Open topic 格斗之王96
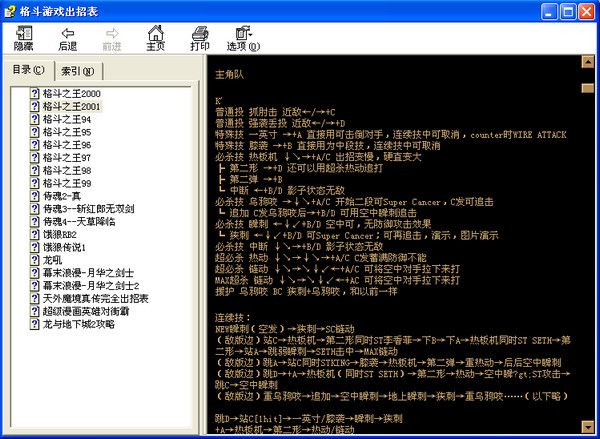Screen dimensions: 600x439 point(67,145)
